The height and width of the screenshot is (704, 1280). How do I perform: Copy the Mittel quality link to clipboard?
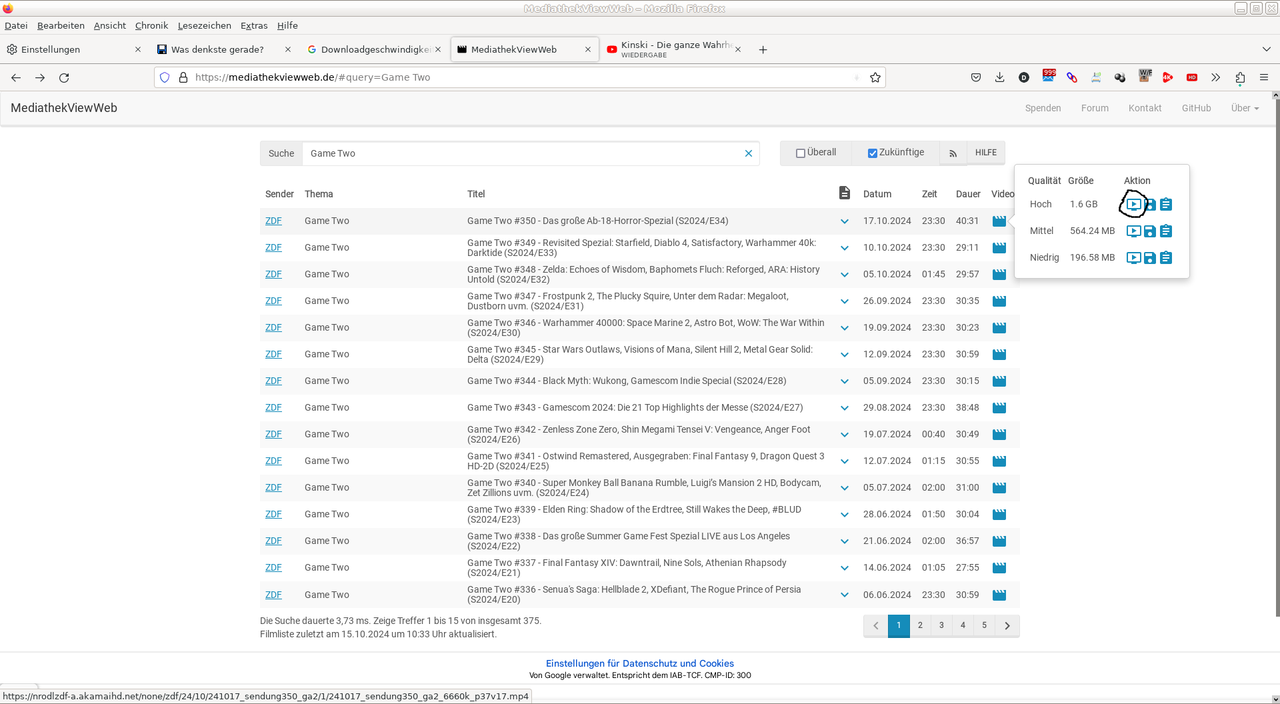[x=1166, y=231]
